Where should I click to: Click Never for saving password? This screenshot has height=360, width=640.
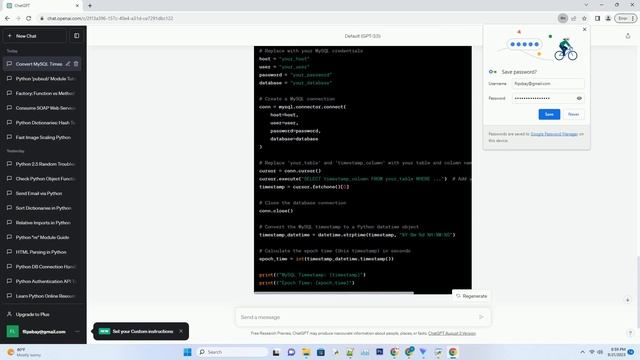pos(573,114)
